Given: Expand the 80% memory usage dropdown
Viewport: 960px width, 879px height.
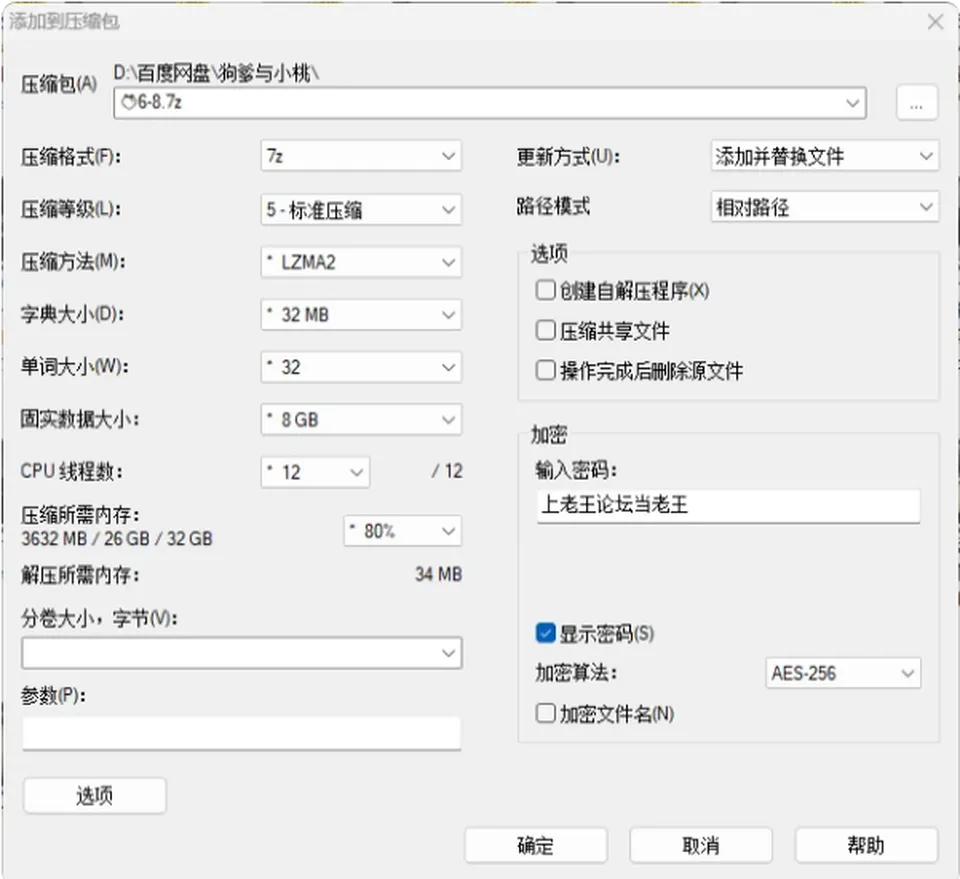Looking at the screenshot, I should tap(402, 531).
